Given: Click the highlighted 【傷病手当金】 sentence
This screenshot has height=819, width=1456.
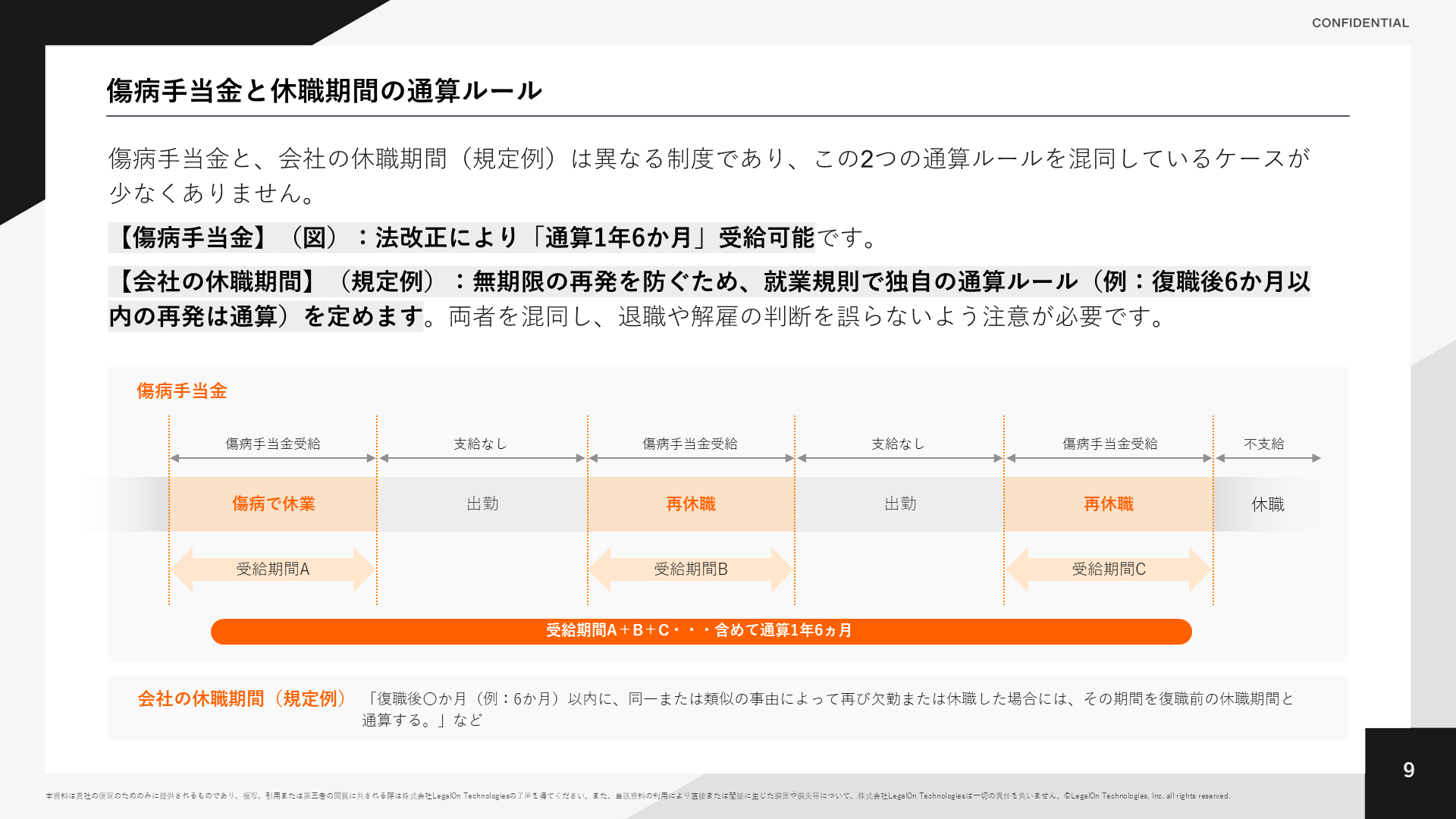Looking at the screenshot, I should tap(463, 238).
